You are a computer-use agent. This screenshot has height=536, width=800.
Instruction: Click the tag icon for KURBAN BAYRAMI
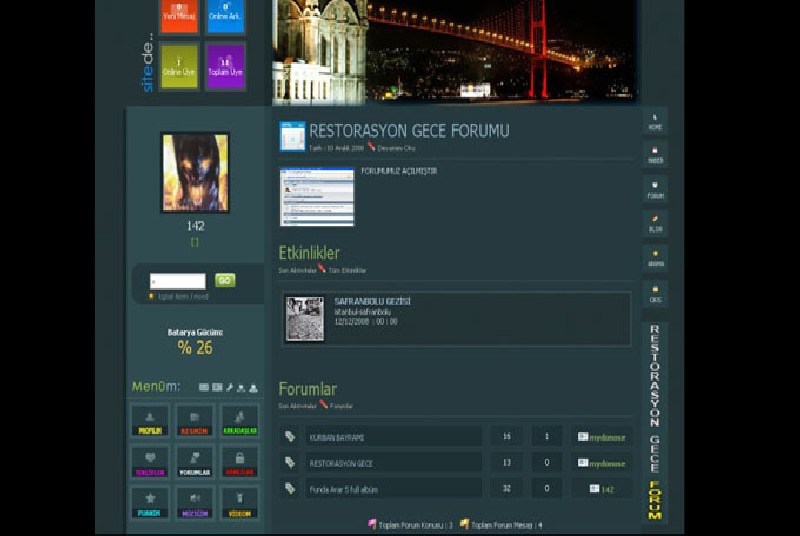coord(290,437)
